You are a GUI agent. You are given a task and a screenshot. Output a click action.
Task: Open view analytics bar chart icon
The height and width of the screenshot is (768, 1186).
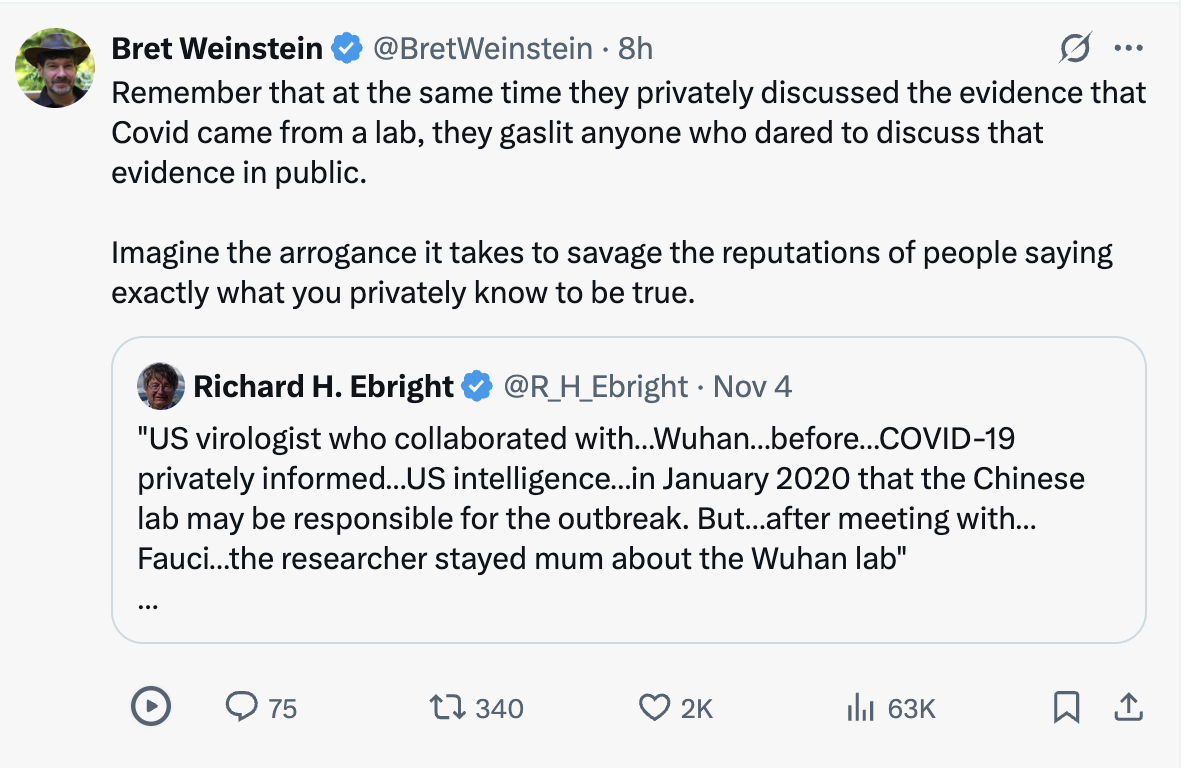[859, 708]
